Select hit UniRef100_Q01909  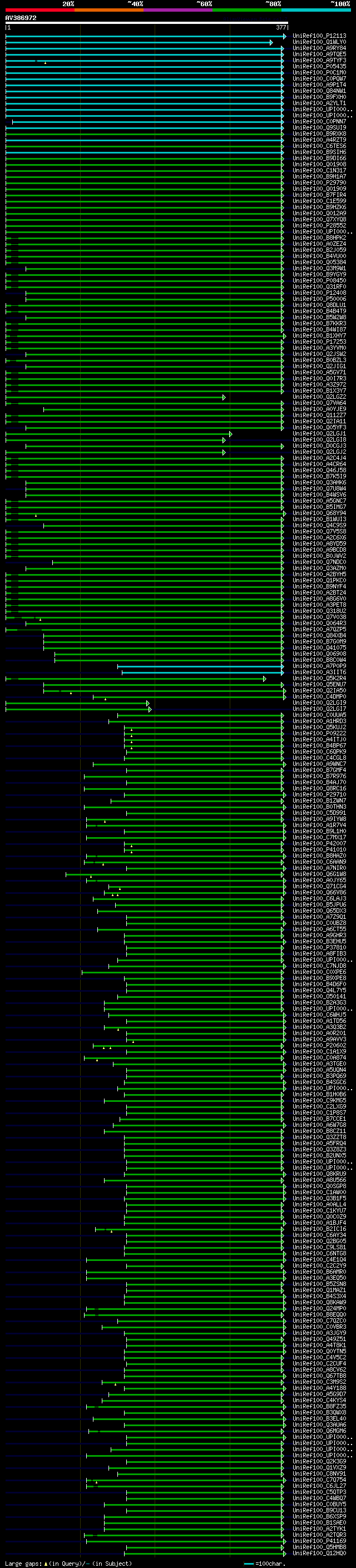(x=319, y=189)
